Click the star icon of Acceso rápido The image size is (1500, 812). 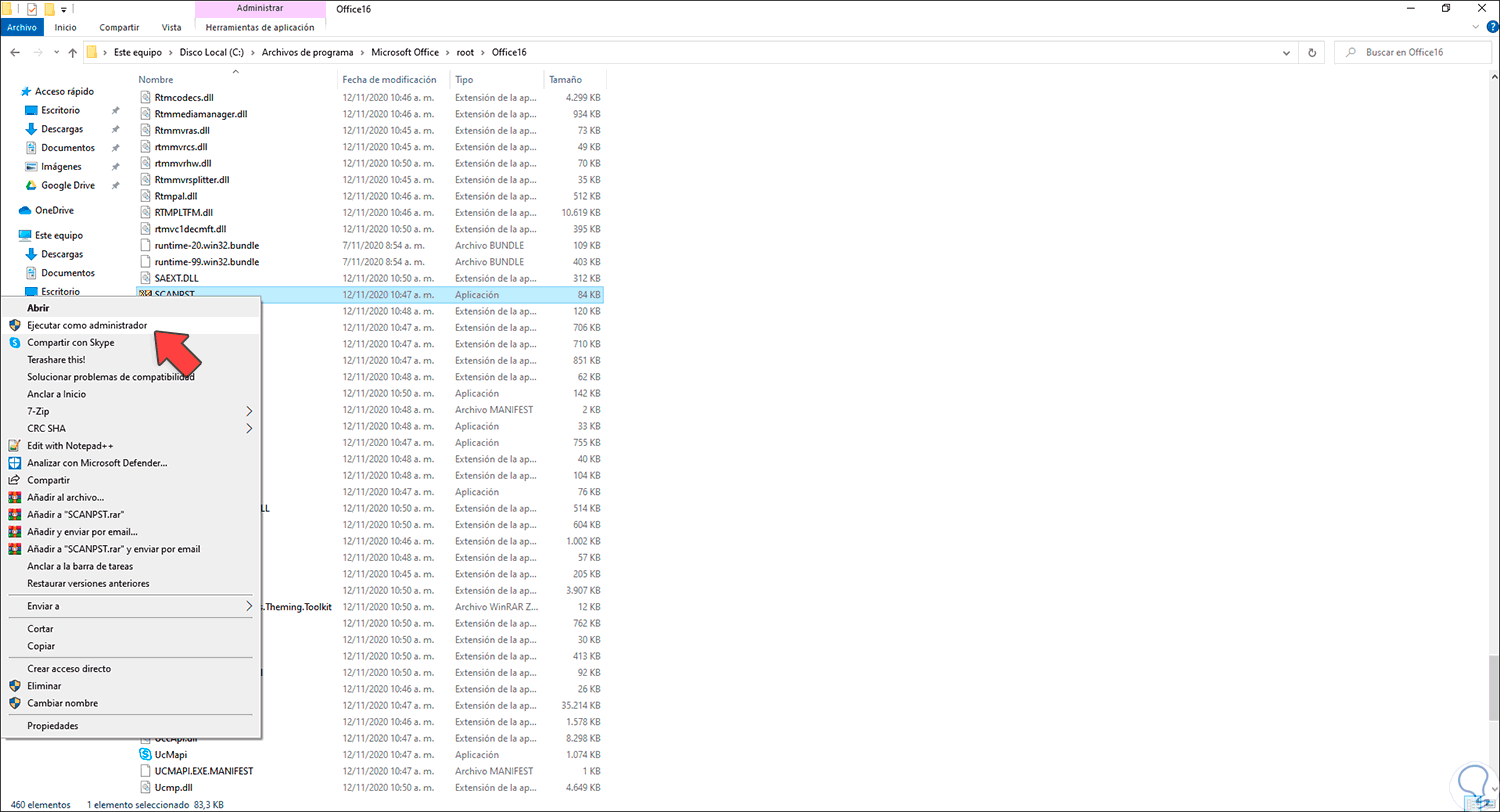26,91
